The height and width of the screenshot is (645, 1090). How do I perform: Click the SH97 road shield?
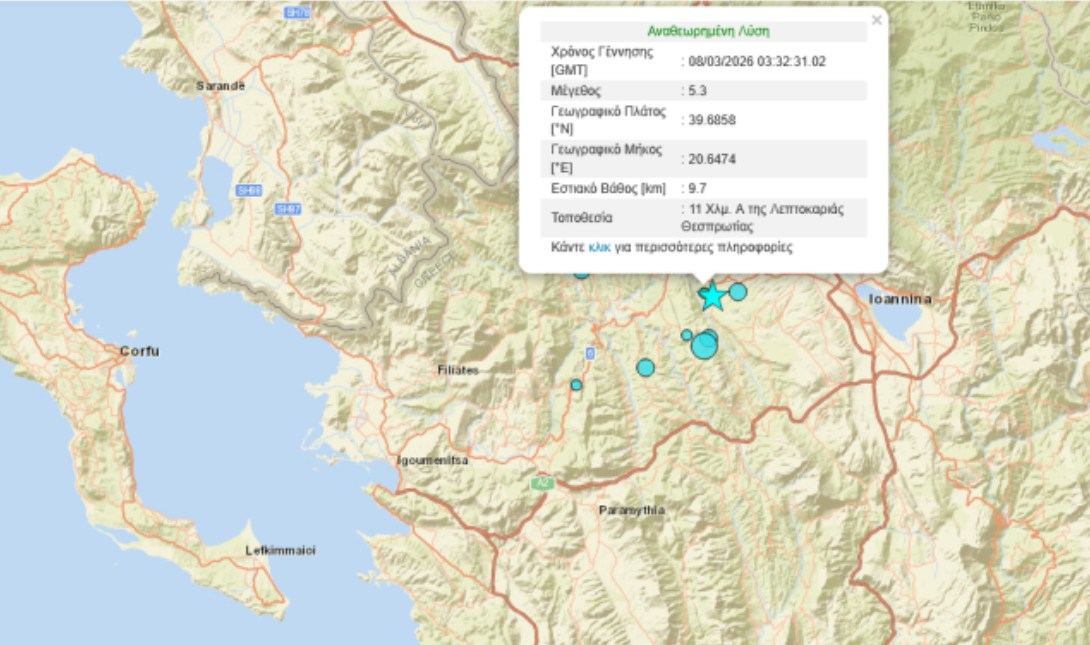tap(289, 208)
